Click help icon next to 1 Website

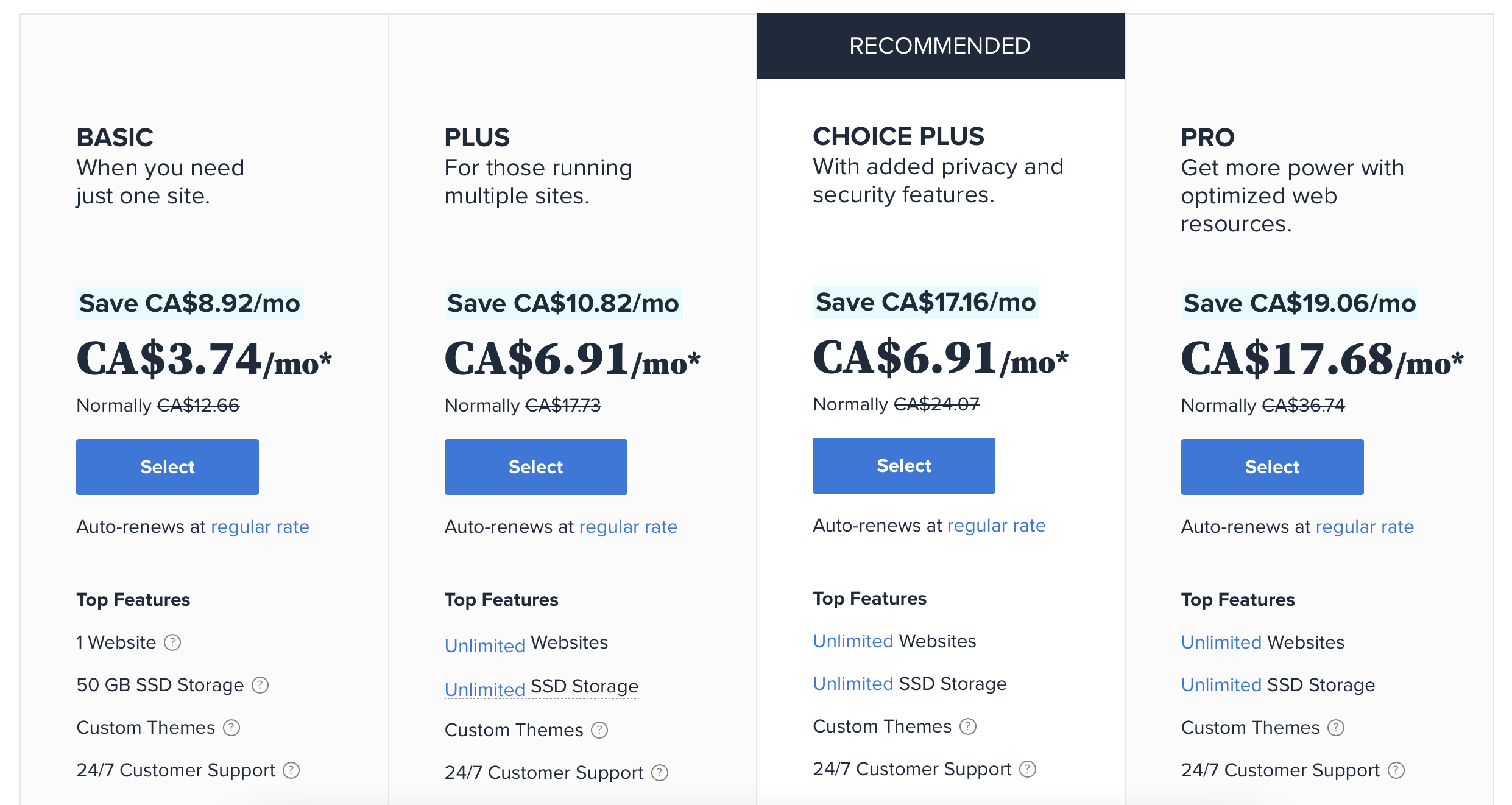coord(173,642)
